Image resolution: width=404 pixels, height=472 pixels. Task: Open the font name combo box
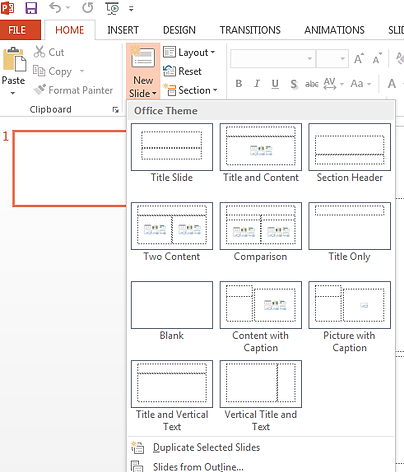tap(273, 59)
